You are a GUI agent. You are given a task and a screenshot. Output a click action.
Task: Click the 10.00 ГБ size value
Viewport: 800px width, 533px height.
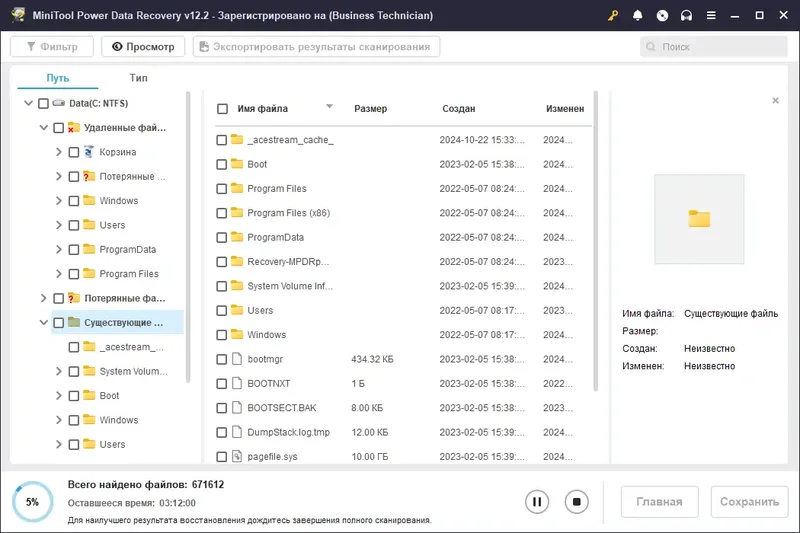click(369, 456)
